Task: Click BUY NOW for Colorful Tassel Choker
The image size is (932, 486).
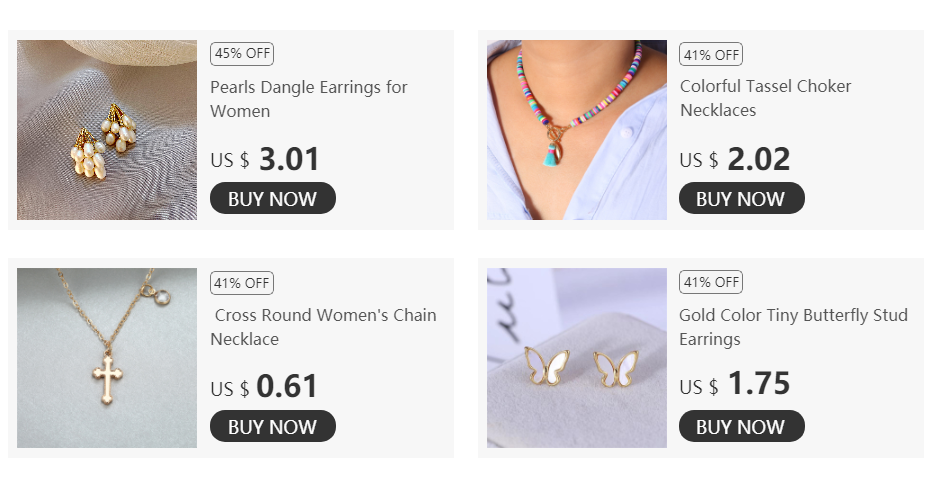Action: click(742, 198)
